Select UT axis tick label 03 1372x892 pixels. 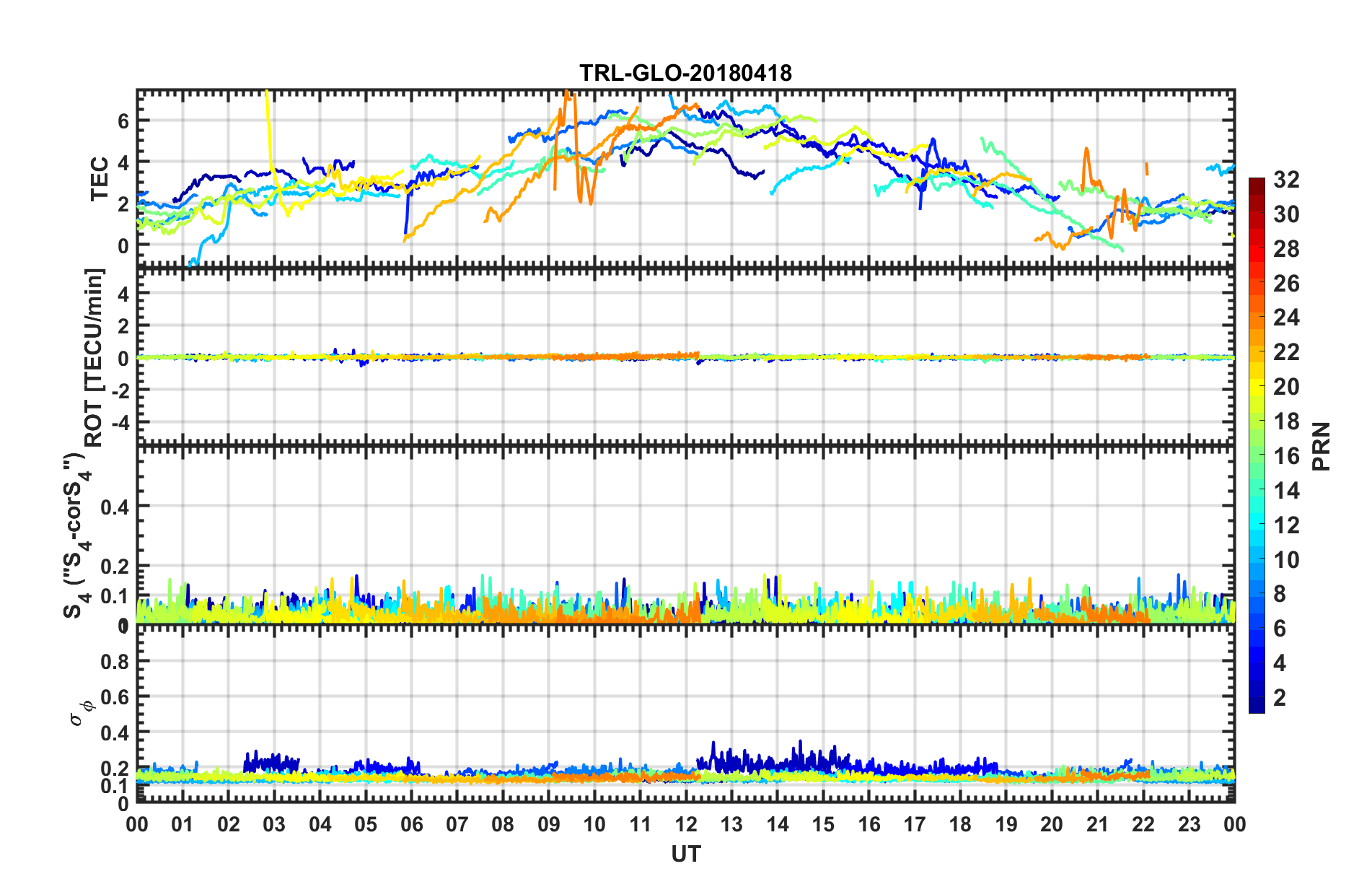tap(274, 825)
